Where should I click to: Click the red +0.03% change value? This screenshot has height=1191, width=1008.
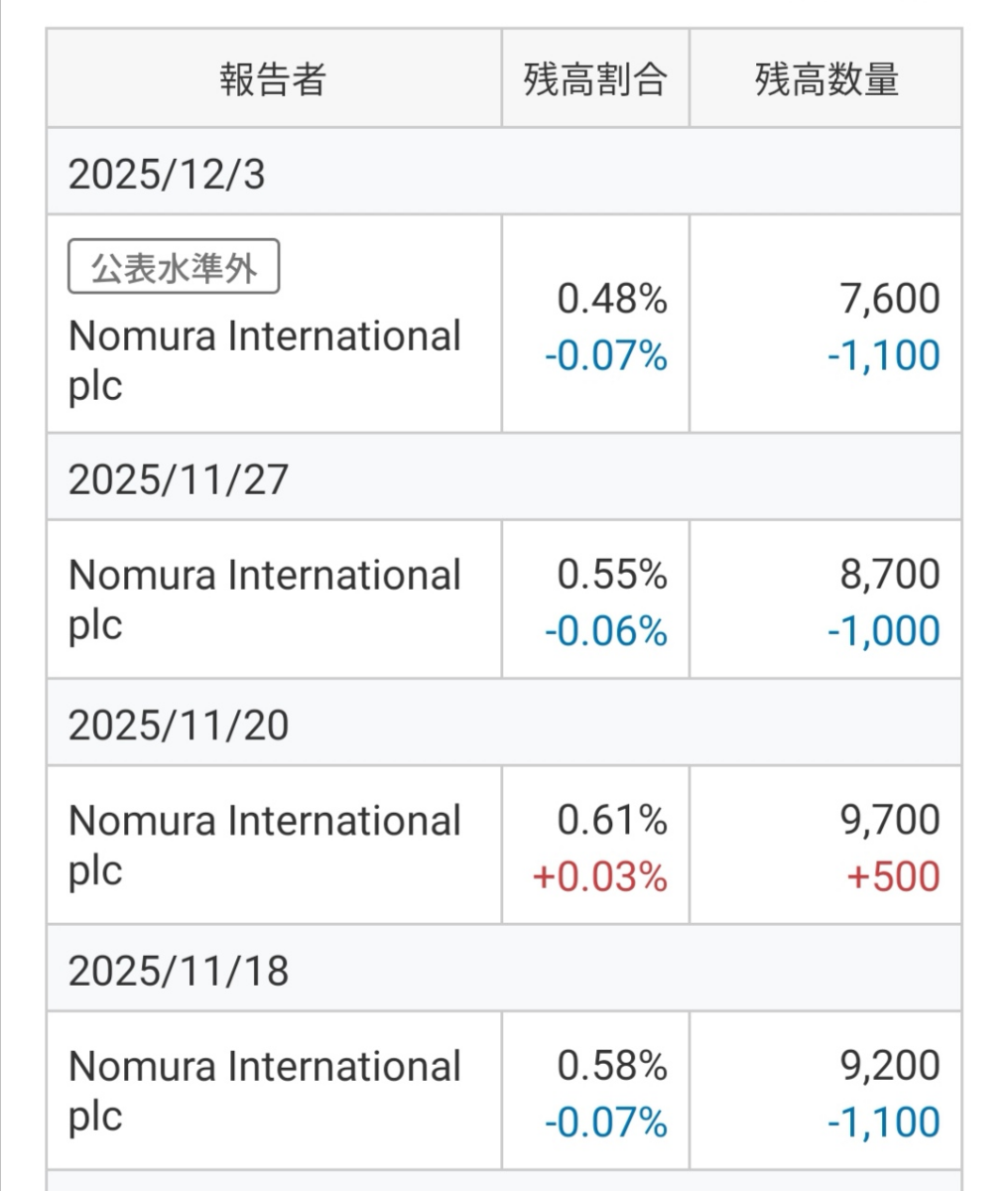click(x=599, y=877)
